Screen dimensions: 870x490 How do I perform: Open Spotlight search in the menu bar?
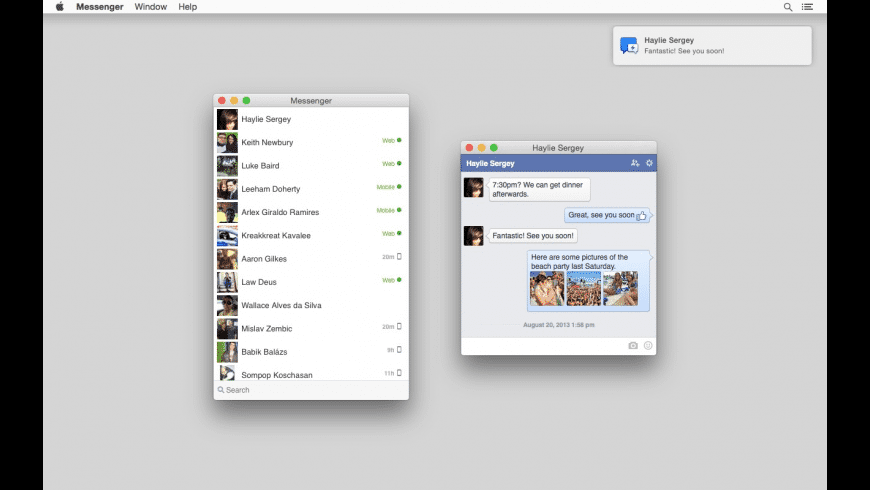[788, 7]
